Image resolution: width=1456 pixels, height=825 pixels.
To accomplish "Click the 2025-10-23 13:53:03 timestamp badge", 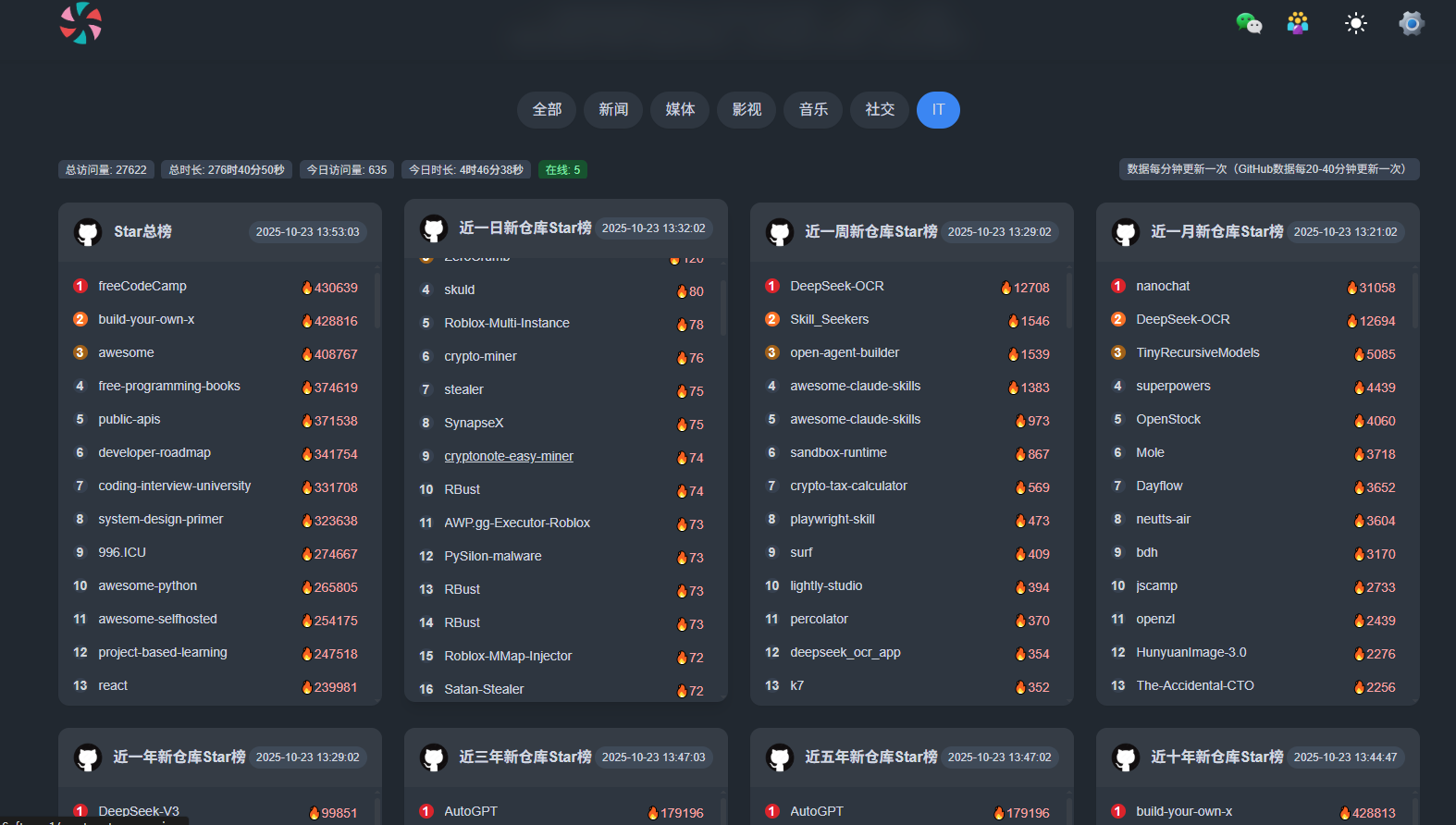I will coord(307,232).
